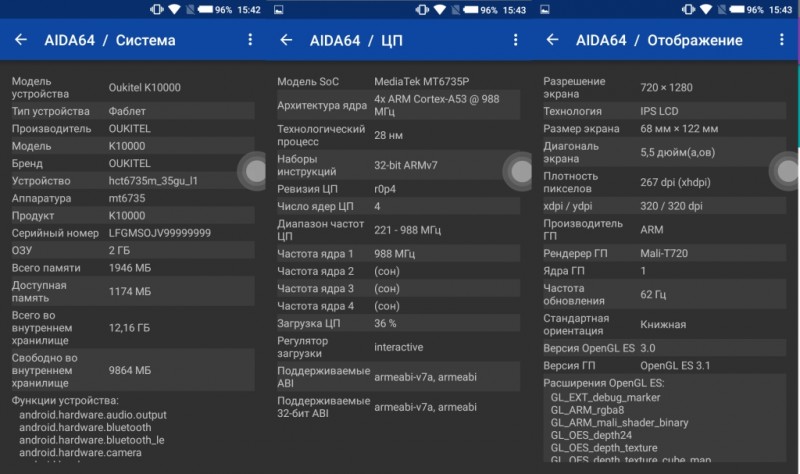Select internal storage total 12,16 ГБ
Image resolution: width=800 pixels, height=474 pixels.
tap(129, 328)
